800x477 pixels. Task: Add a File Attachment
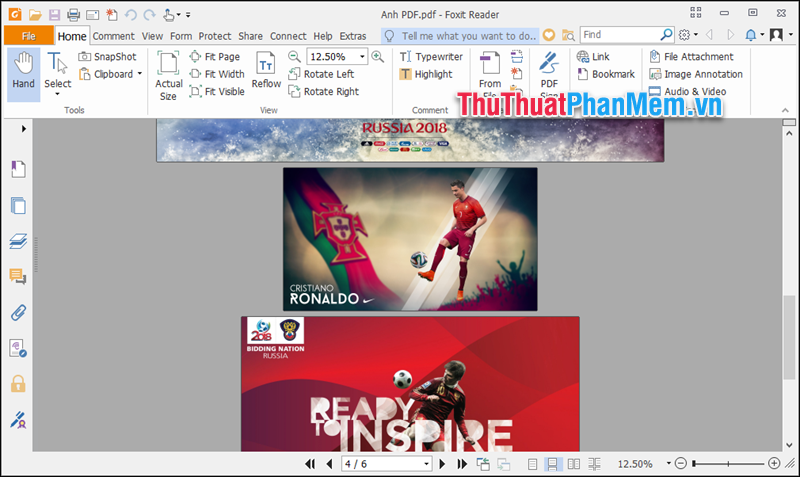click(691, 57)
